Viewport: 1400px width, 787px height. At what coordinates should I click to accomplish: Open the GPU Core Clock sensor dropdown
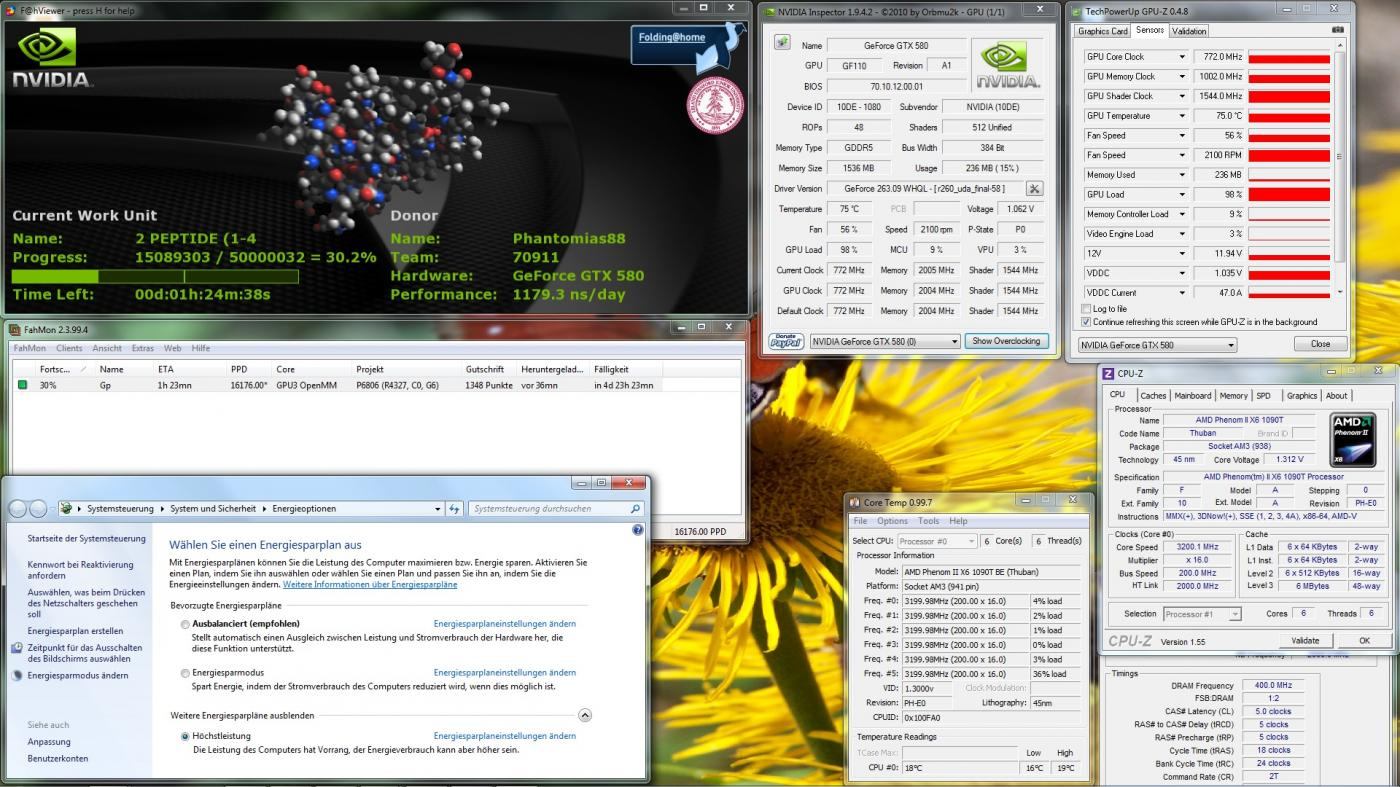(x=1182, y=57)
